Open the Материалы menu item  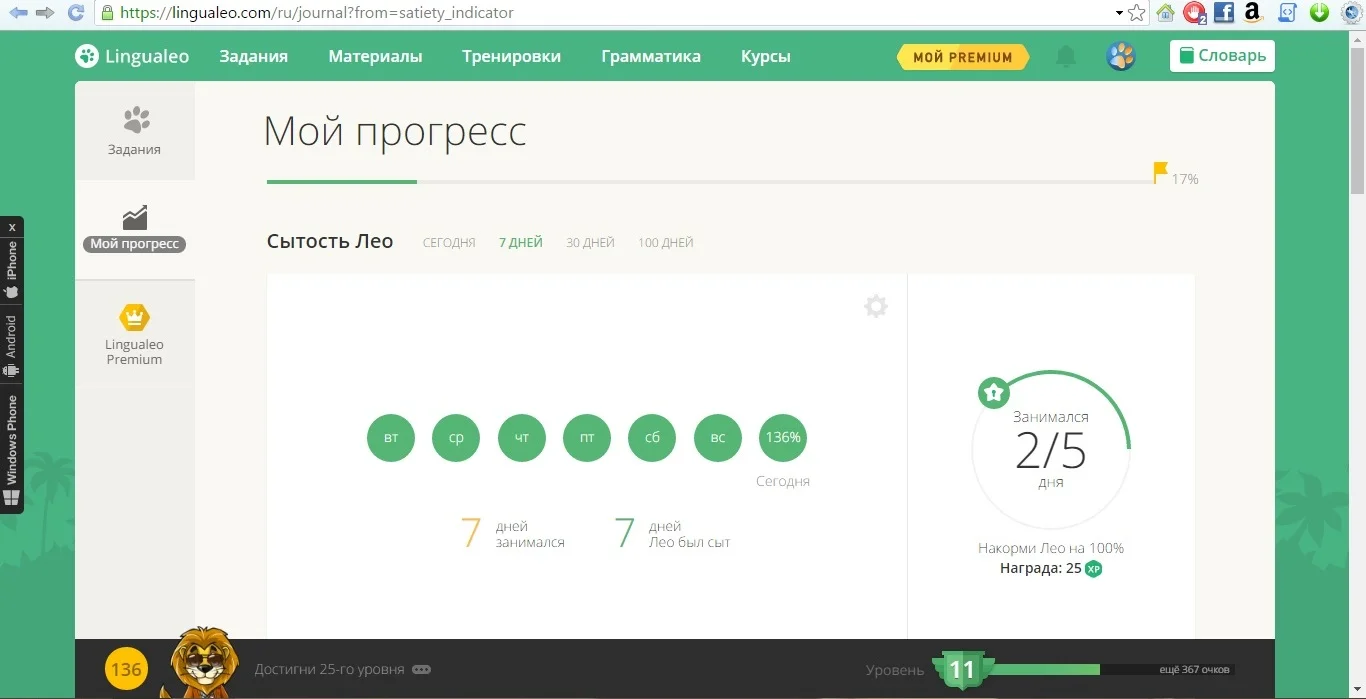[375, 56]
